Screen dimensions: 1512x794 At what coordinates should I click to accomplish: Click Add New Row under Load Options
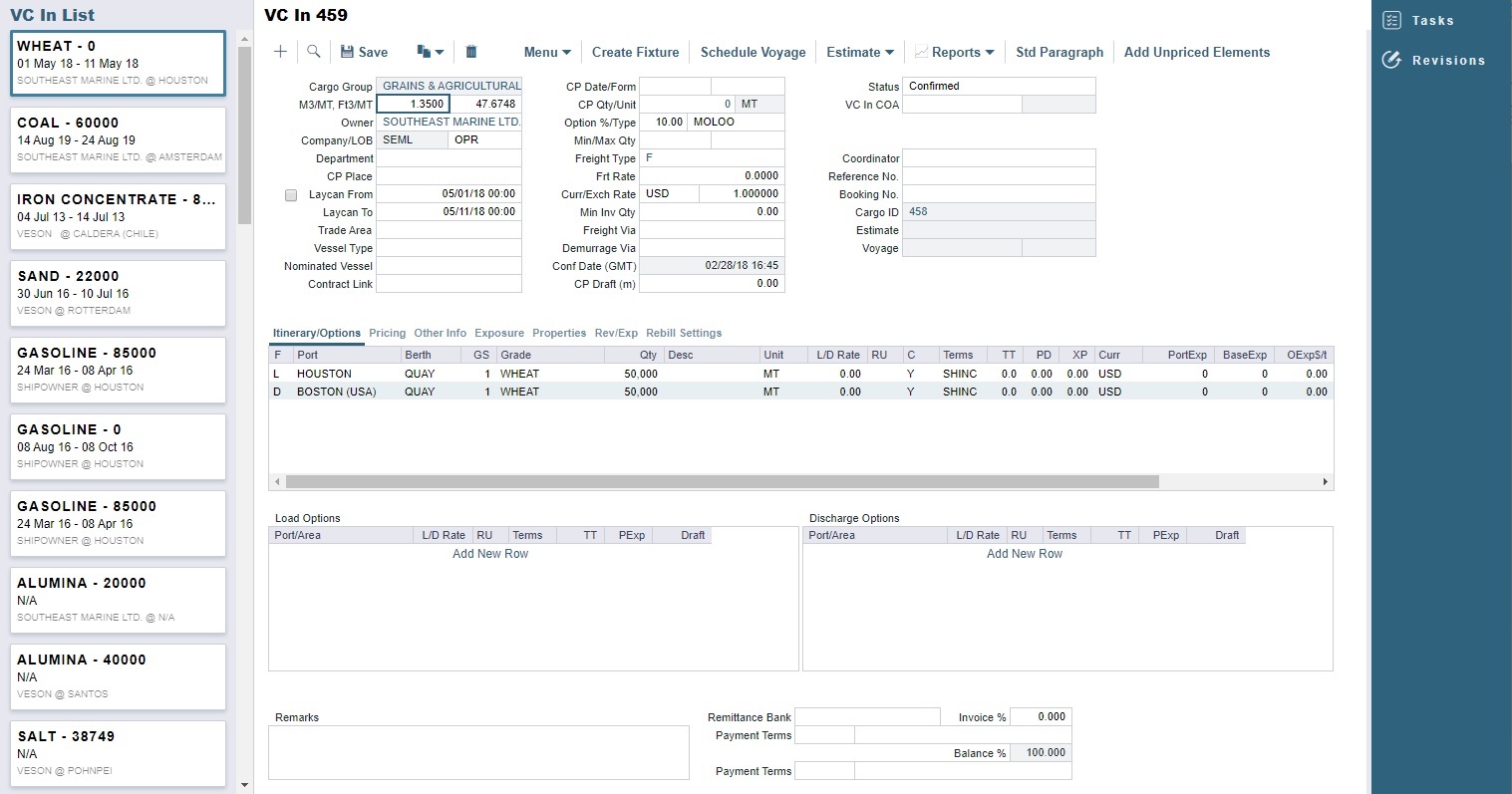coord(490,554)
